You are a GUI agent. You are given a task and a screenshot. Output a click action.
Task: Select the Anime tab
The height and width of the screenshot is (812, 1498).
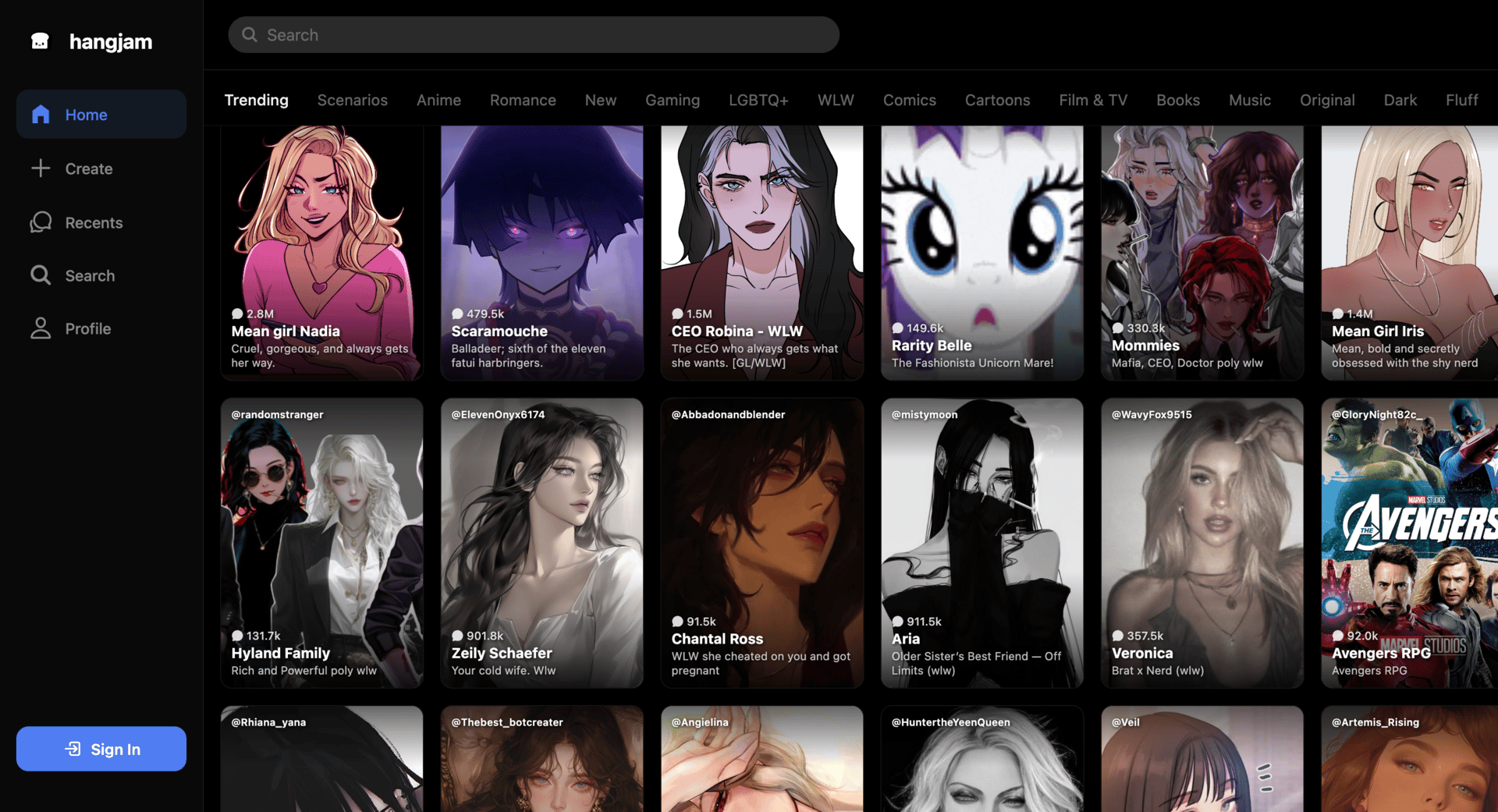point(438,100)
